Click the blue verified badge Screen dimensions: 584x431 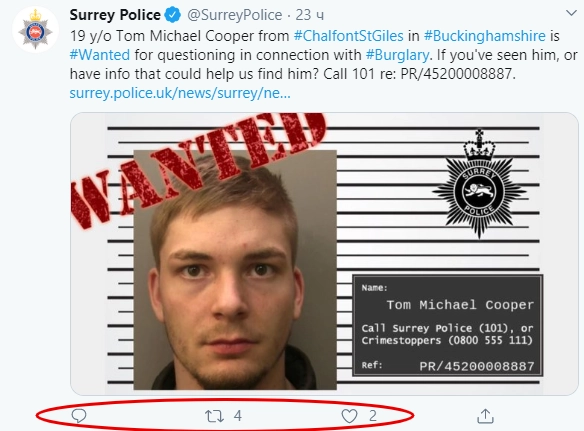pos(173,15)
